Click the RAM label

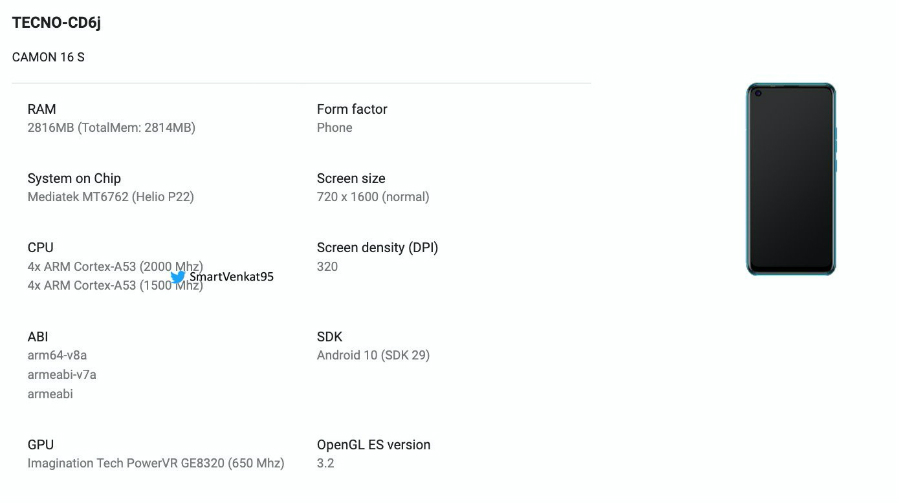(42, 109)
